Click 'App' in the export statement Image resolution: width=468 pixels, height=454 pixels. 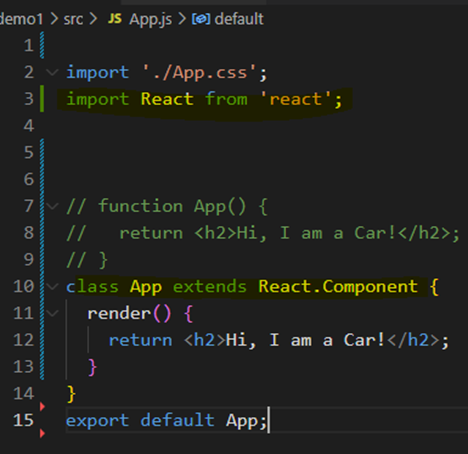tap(242, 421)
